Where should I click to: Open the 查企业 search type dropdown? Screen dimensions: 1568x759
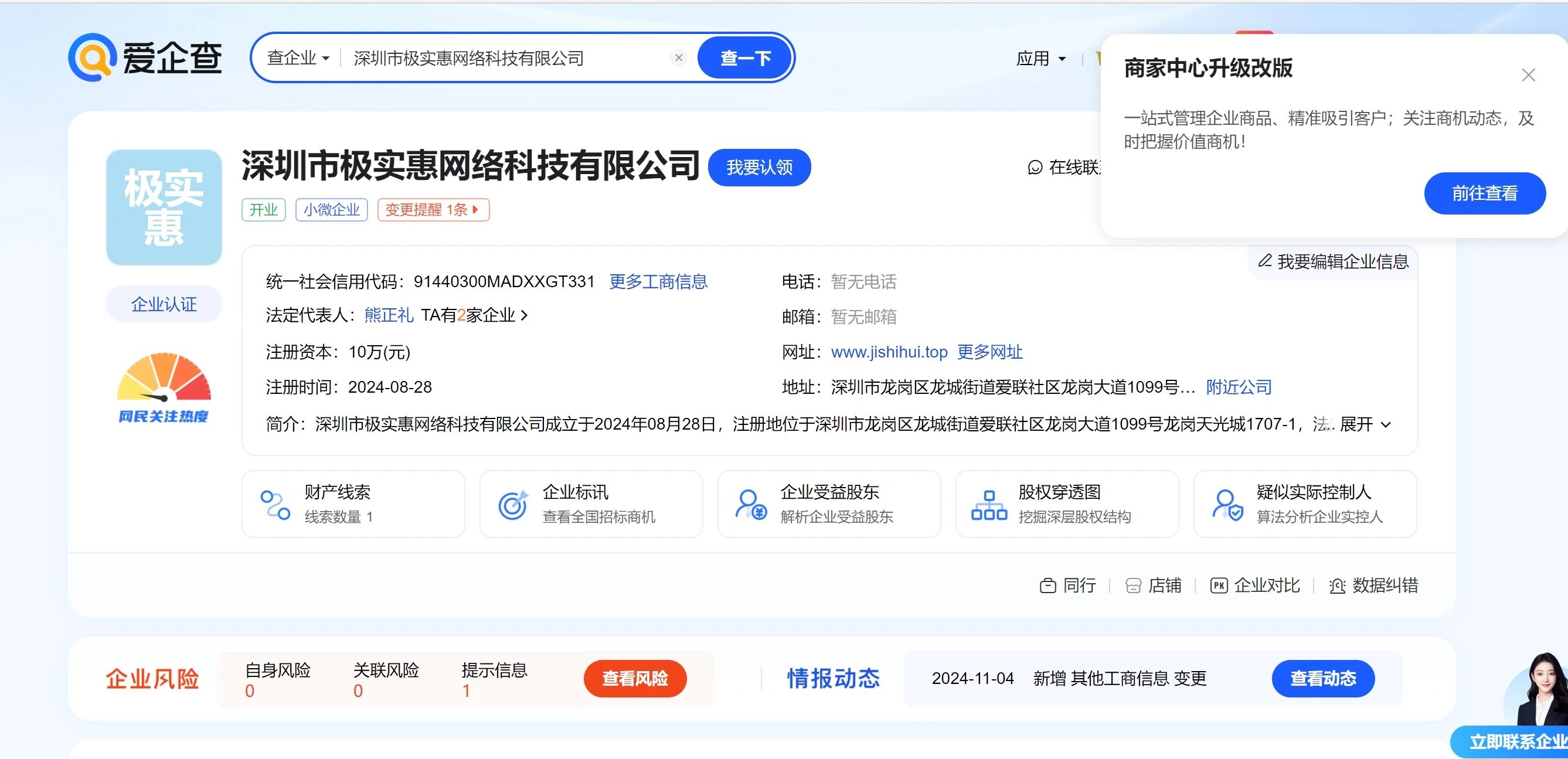[x=298, y=58]
